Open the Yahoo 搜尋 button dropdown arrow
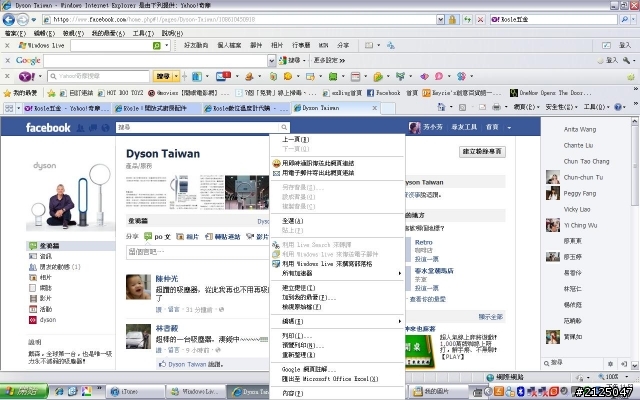Image resolution: width=640 pixels, height=400 pixels. [176, 76]
